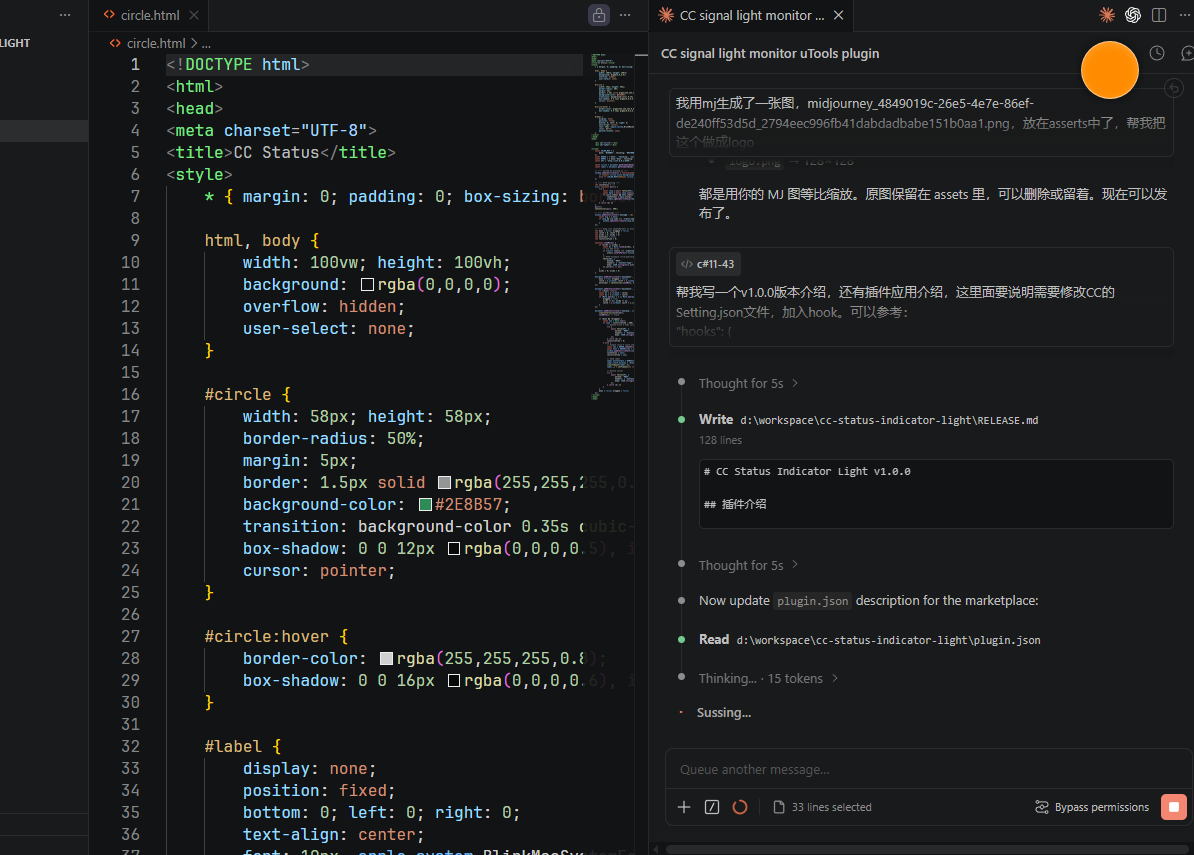The image size is (1194, 855).
Task: Click the 'Sussing...' status text
Action: [723, 713]
